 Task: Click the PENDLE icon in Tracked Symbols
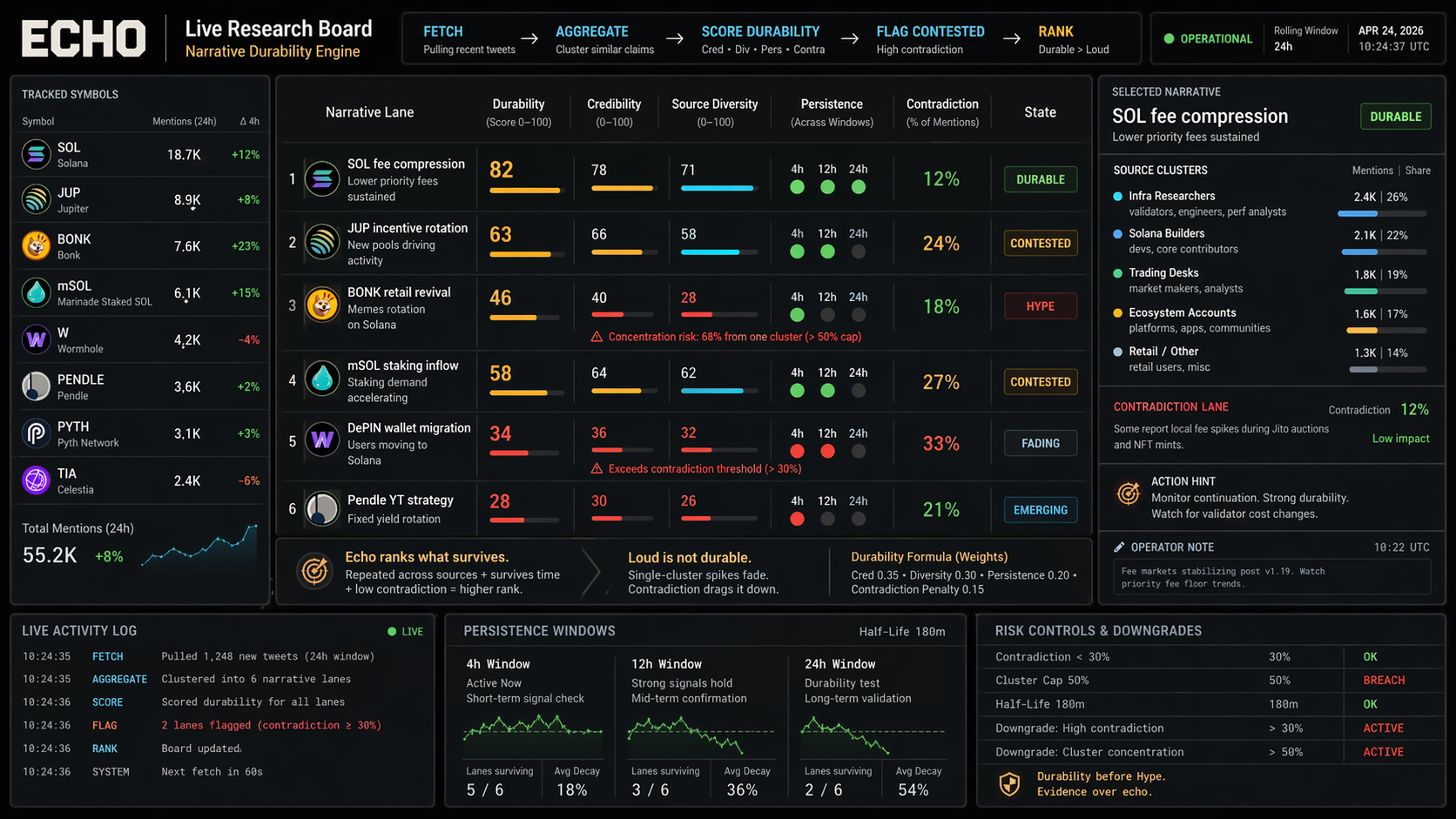[x=36, y=386]
